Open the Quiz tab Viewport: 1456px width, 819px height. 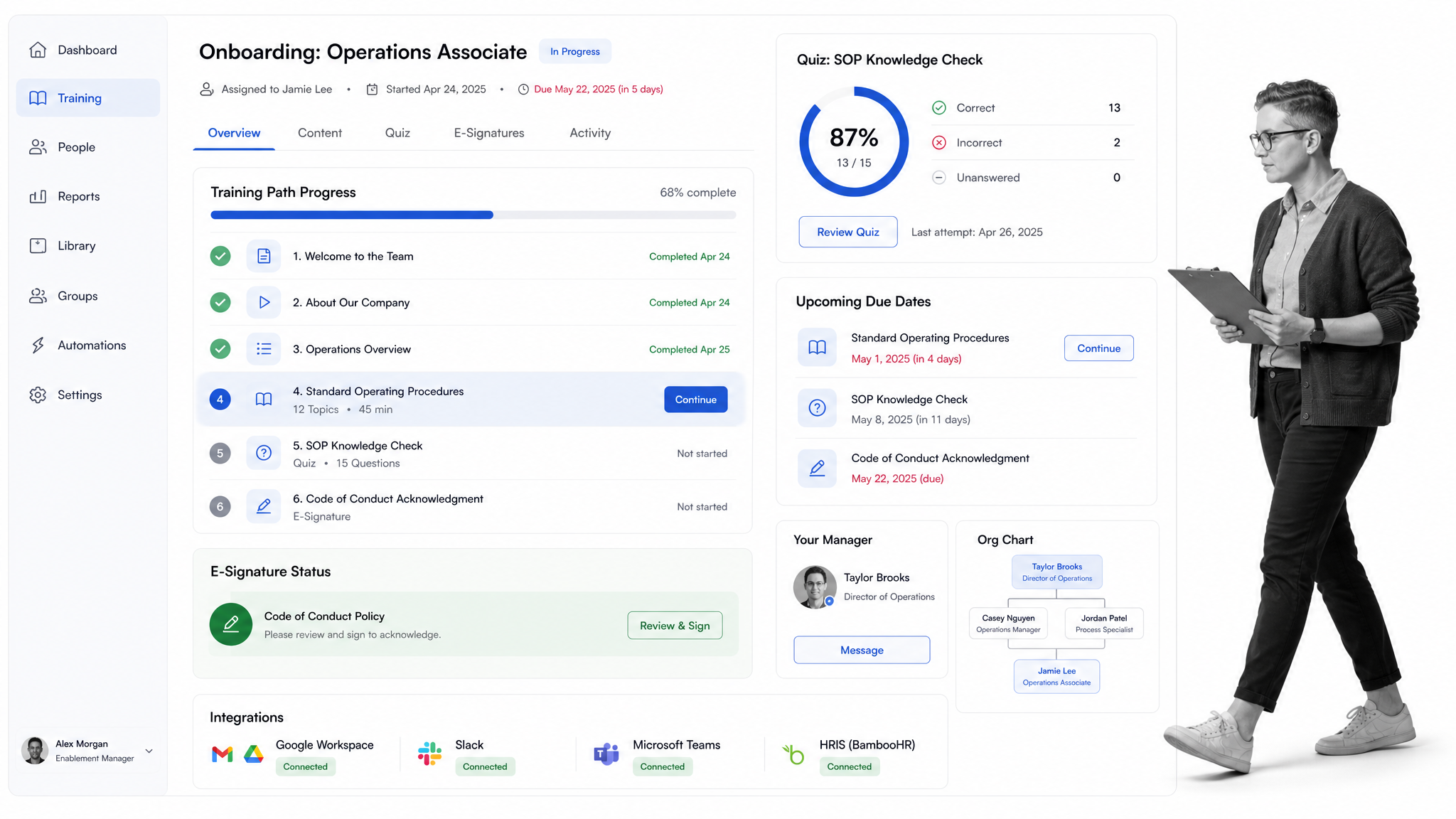(397, 133)
